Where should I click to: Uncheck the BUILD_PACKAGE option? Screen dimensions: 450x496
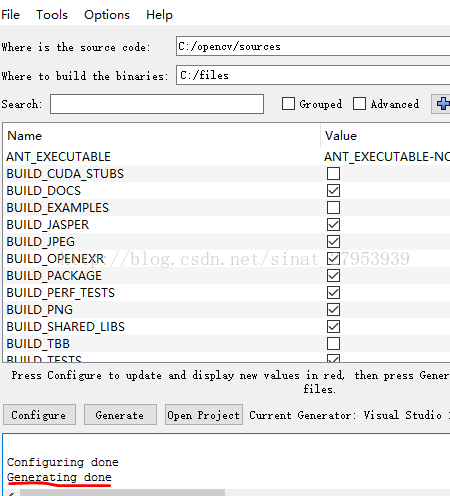(x=333, y=276)
